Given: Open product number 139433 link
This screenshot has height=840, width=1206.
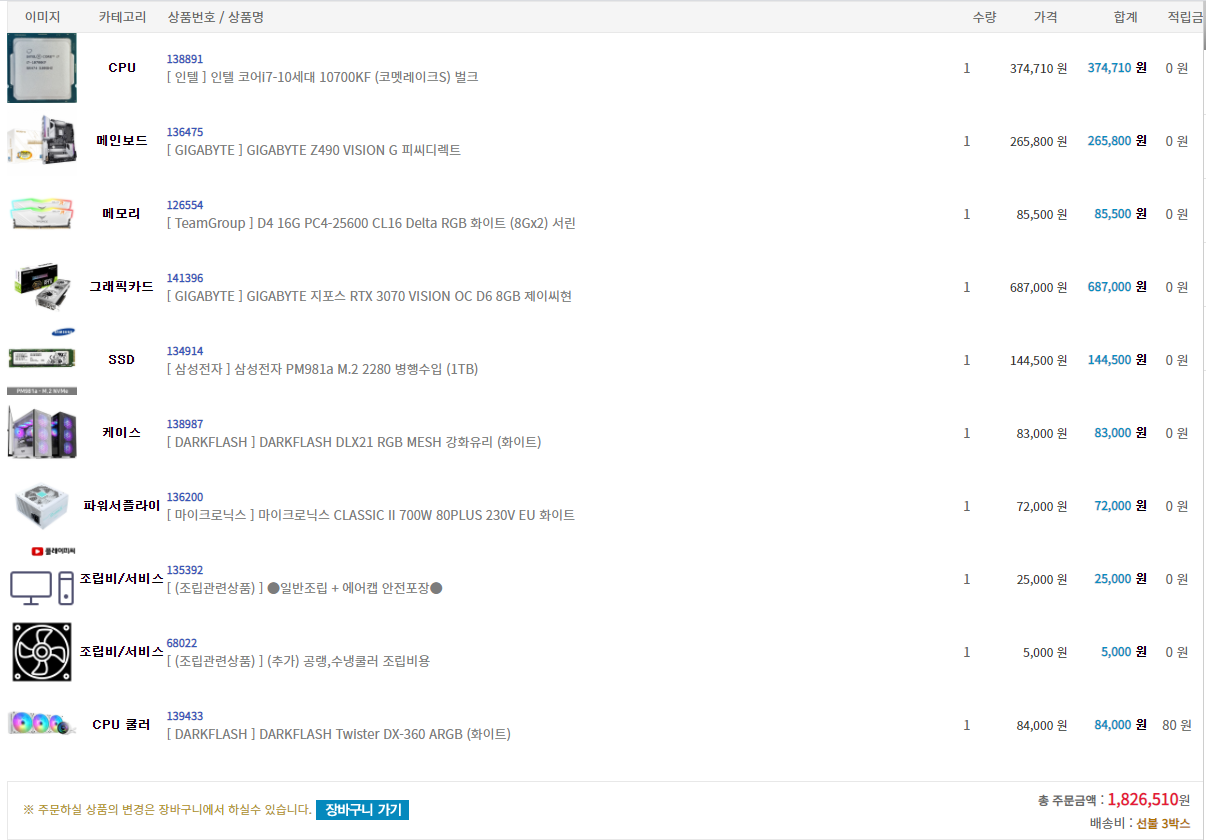Looking at the screenshot, I should click(x=185, y=716).
